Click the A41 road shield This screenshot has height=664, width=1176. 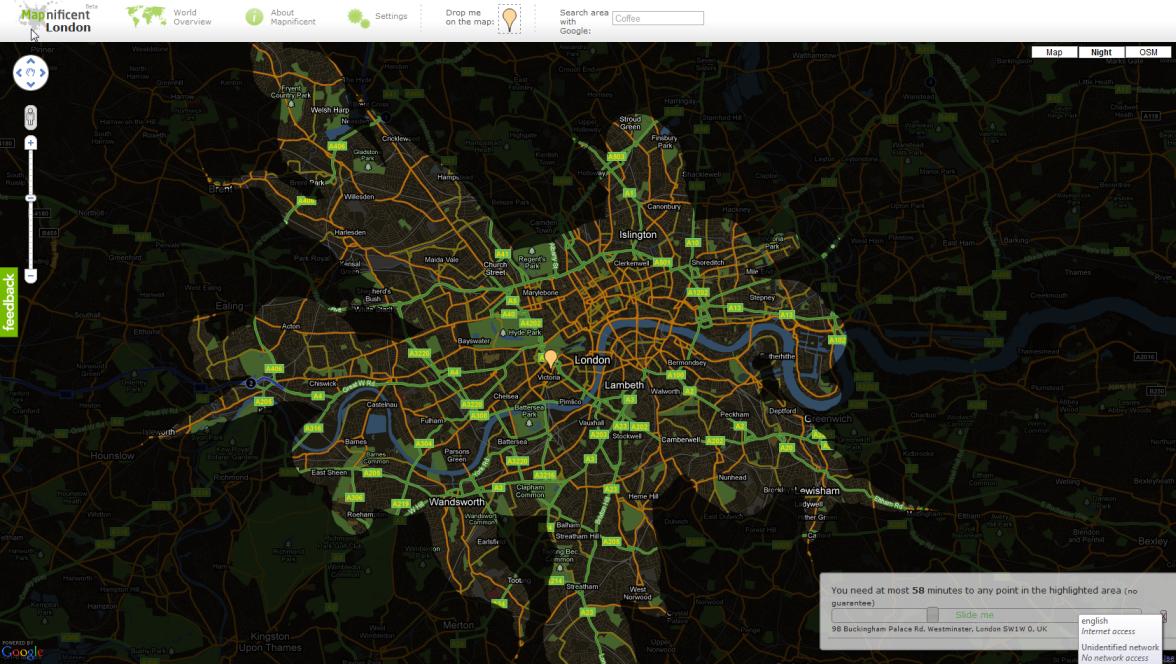[502, 254]
